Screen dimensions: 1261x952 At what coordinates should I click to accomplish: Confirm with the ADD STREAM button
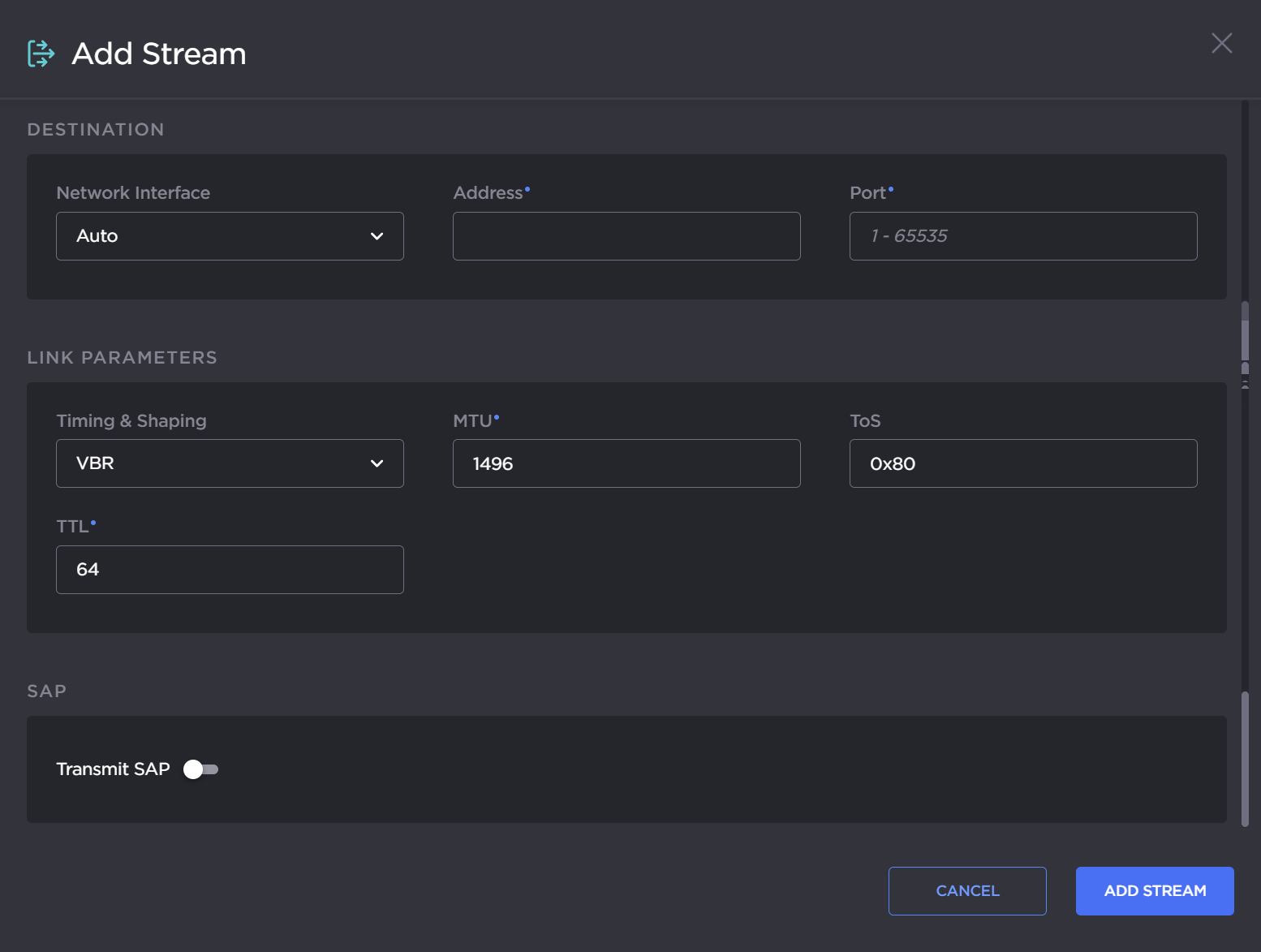pos(1154,891)
